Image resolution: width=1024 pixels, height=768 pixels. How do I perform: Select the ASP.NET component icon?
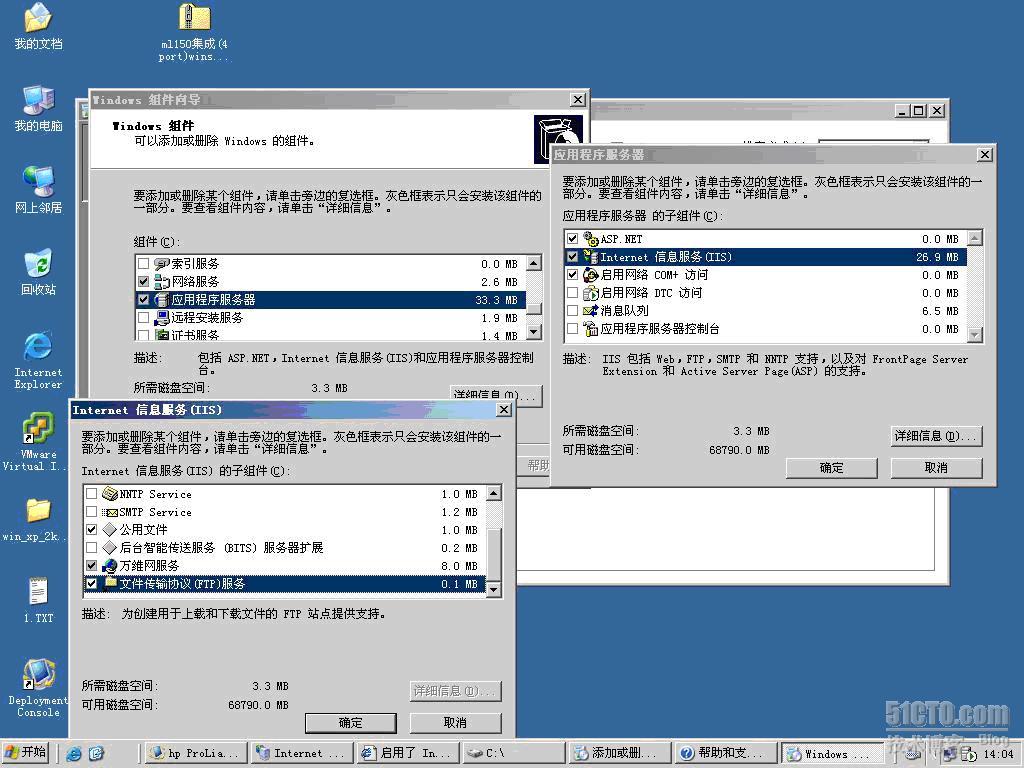[x=590, y=239]
